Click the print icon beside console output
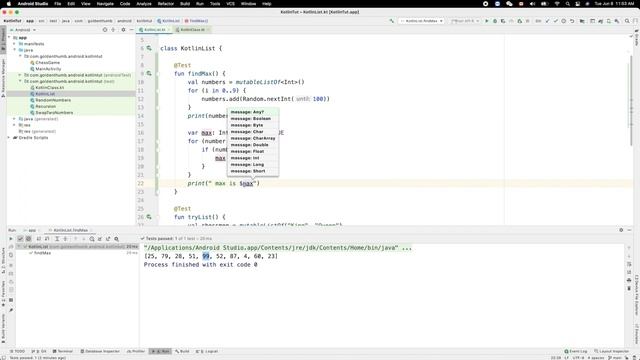Viewport: 640px width, 360px height. click(629, 280)
